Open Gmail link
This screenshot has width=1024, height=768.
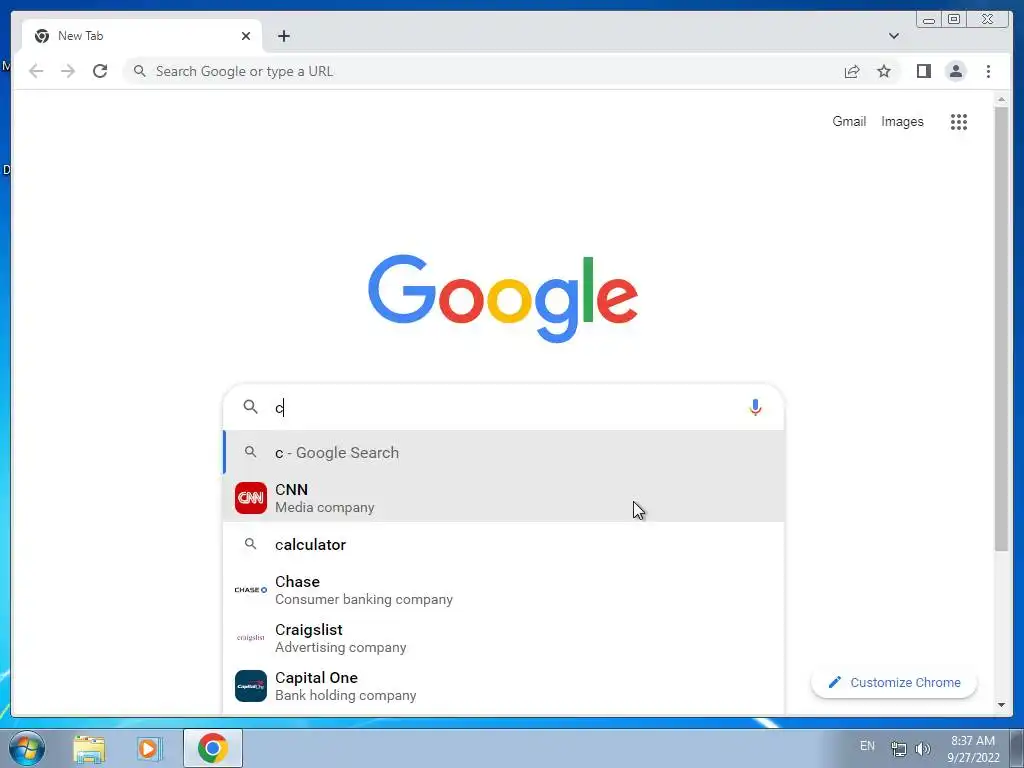tap(849, 121)
